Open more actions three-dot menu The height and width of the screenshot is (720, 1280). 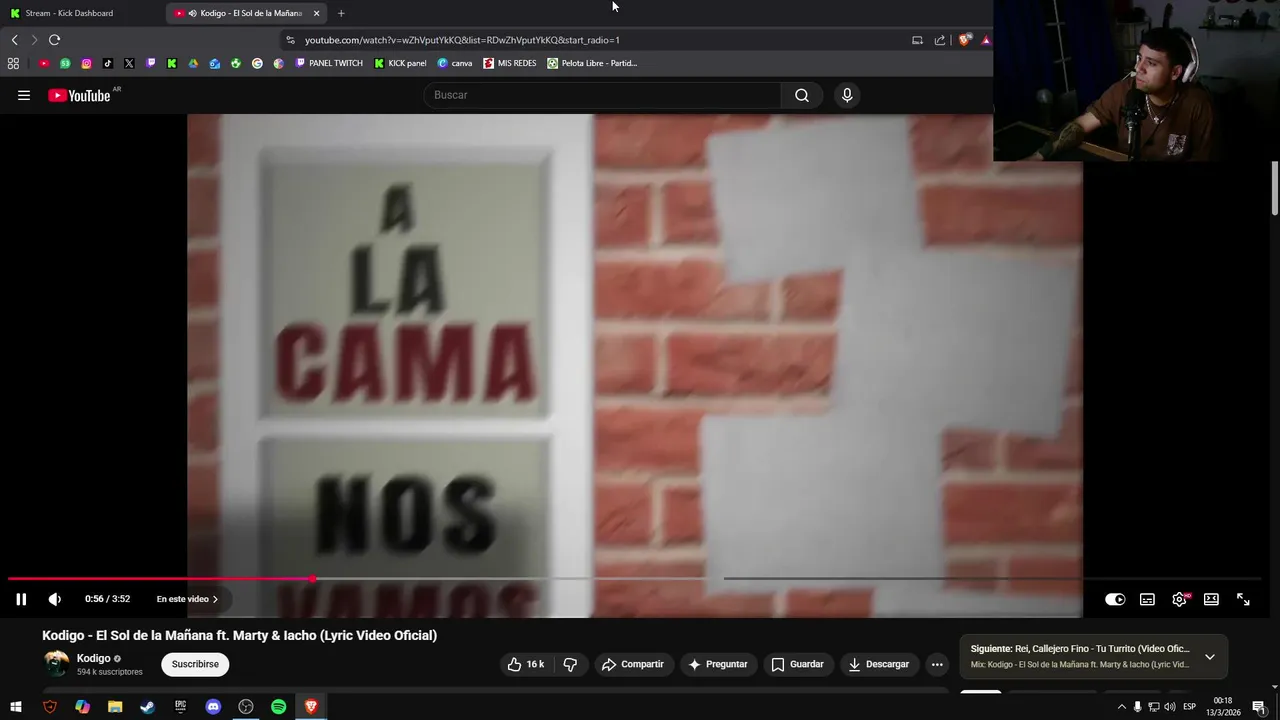click(937, 664)
